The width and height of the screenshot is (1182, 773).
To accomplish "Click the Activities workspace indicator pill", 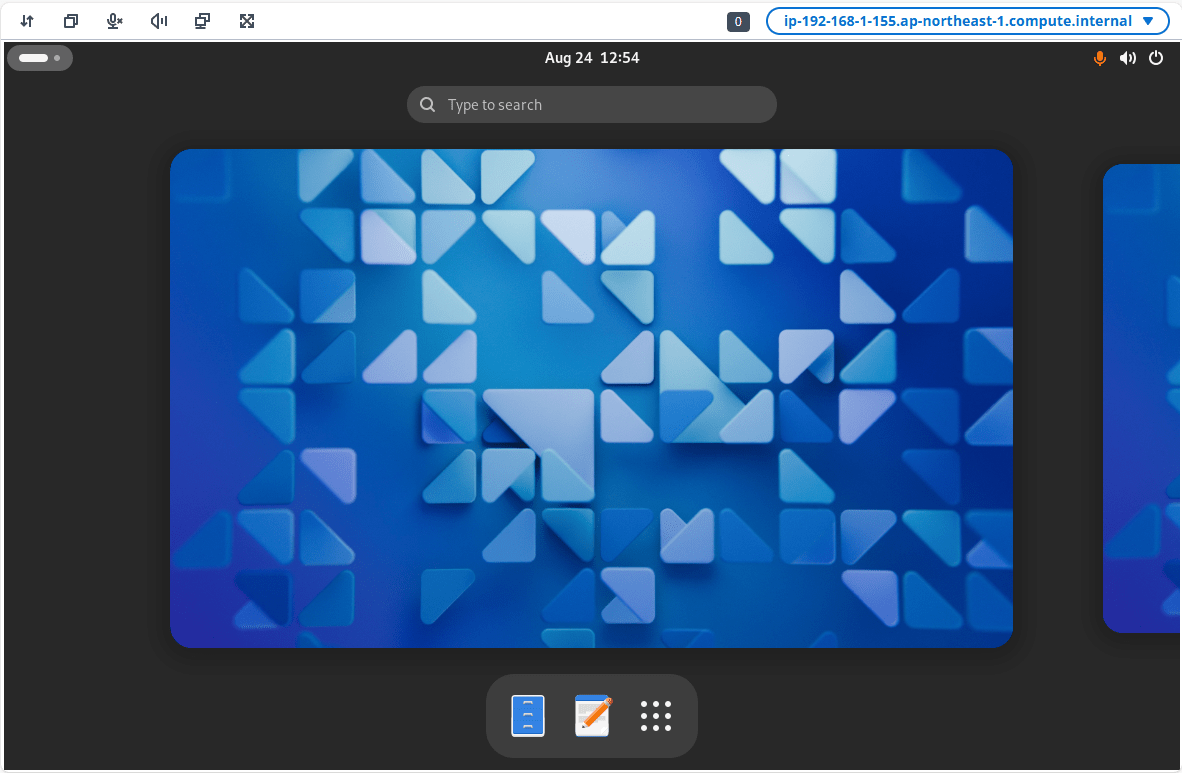I will [40, 58].
